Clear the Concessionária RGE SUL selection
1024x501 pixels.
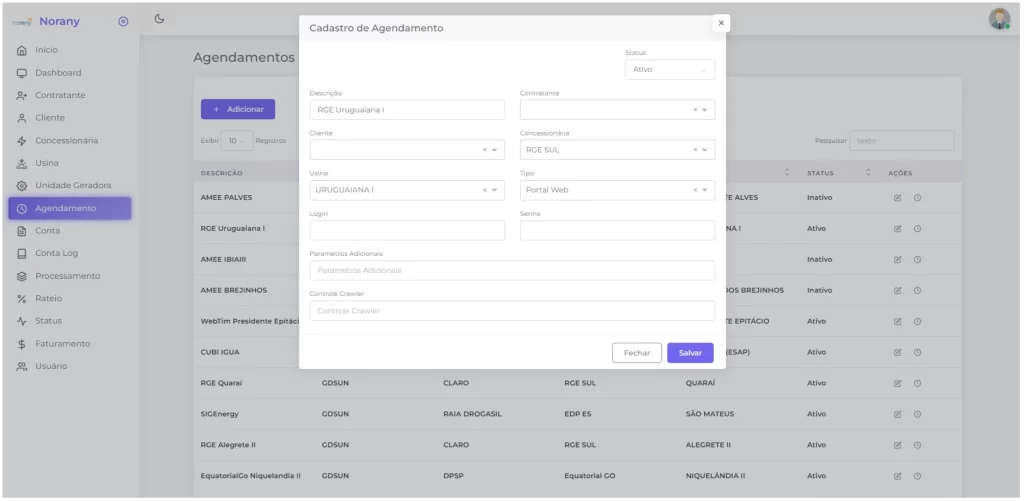(695, 150)
